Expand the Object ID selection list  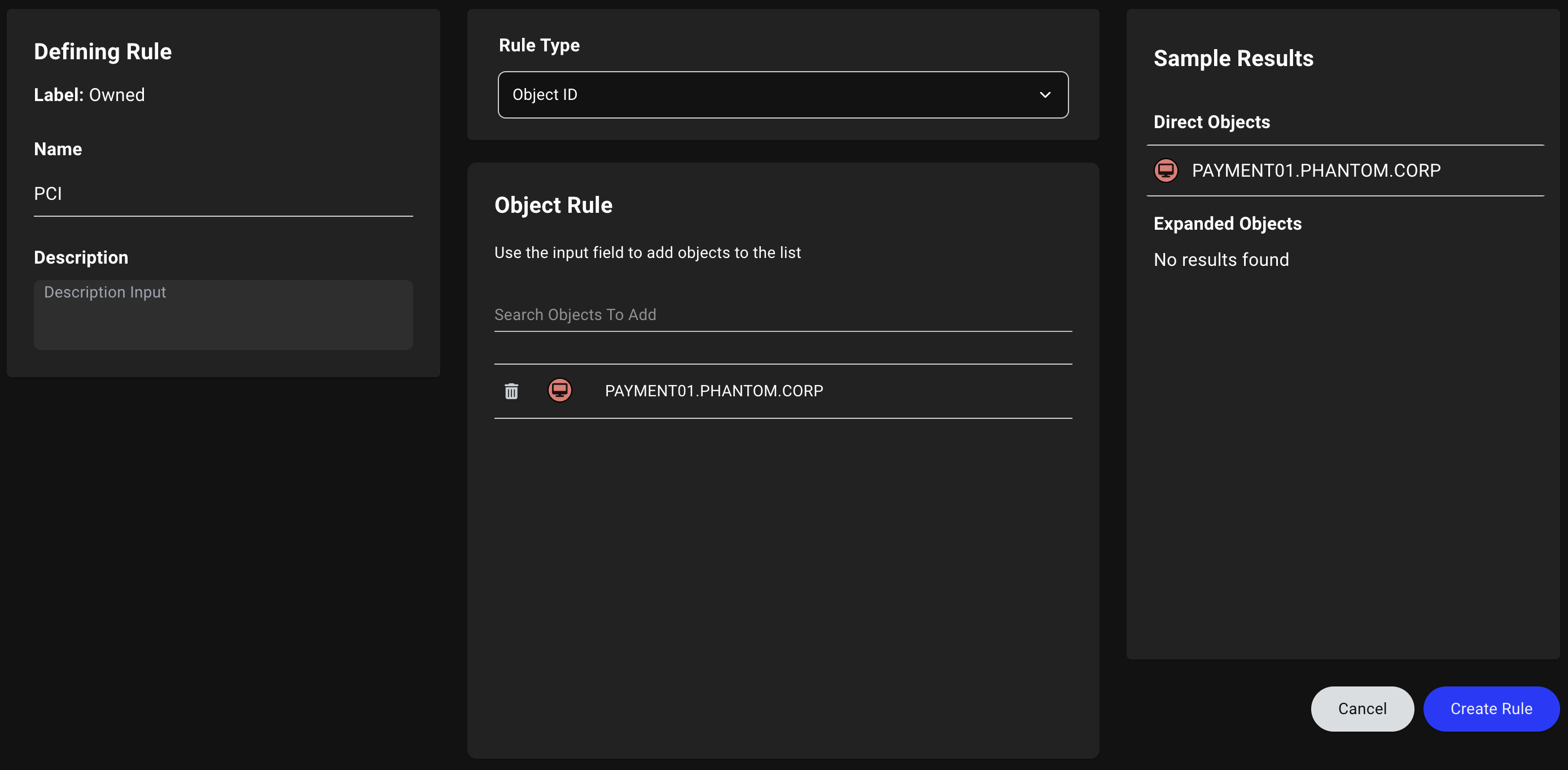(x=783, y=94)
